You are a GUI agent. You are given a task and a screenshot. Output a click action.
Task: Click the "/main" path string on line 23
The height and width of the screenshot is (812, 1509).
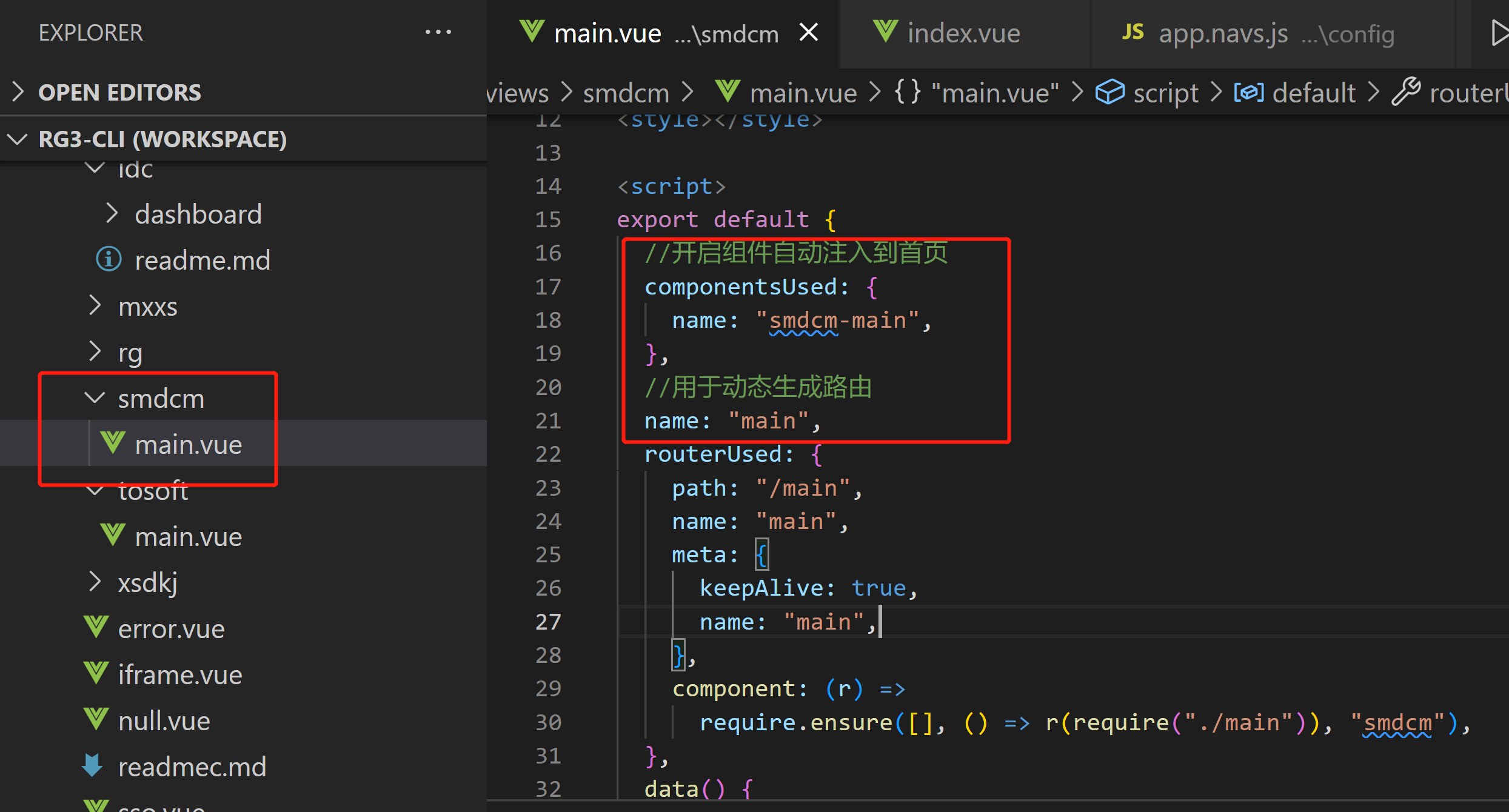click(x=803, y=488)
